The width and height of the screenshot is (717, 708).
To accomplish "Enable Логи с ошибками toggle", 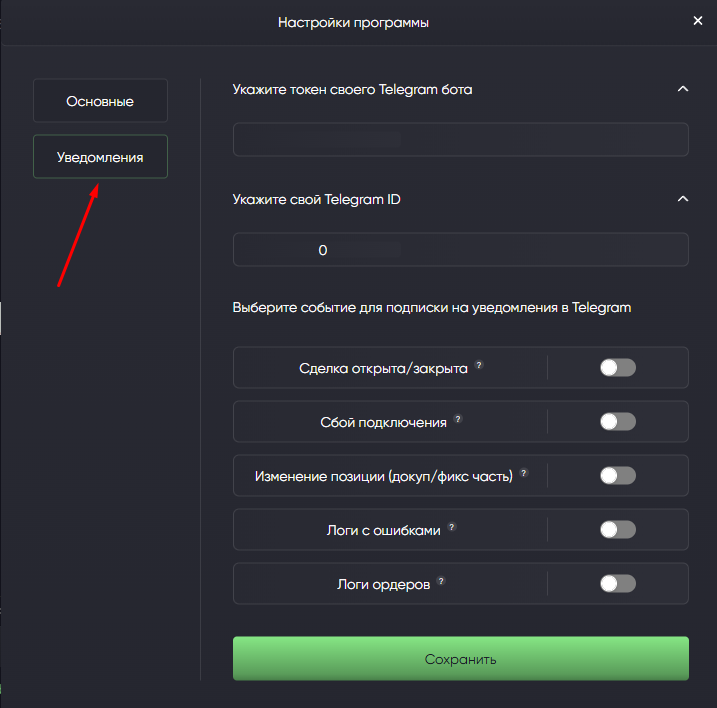I will pyautogui.click(x=617, y=530).
